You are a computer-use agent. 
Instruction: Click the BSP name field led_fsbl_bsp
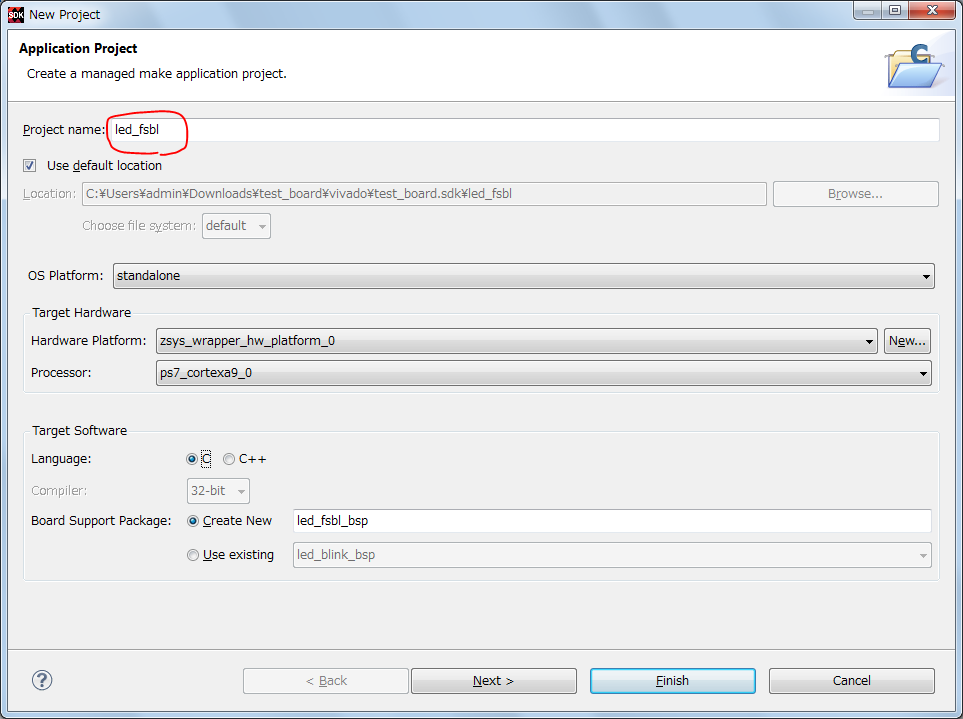[612, 521]
